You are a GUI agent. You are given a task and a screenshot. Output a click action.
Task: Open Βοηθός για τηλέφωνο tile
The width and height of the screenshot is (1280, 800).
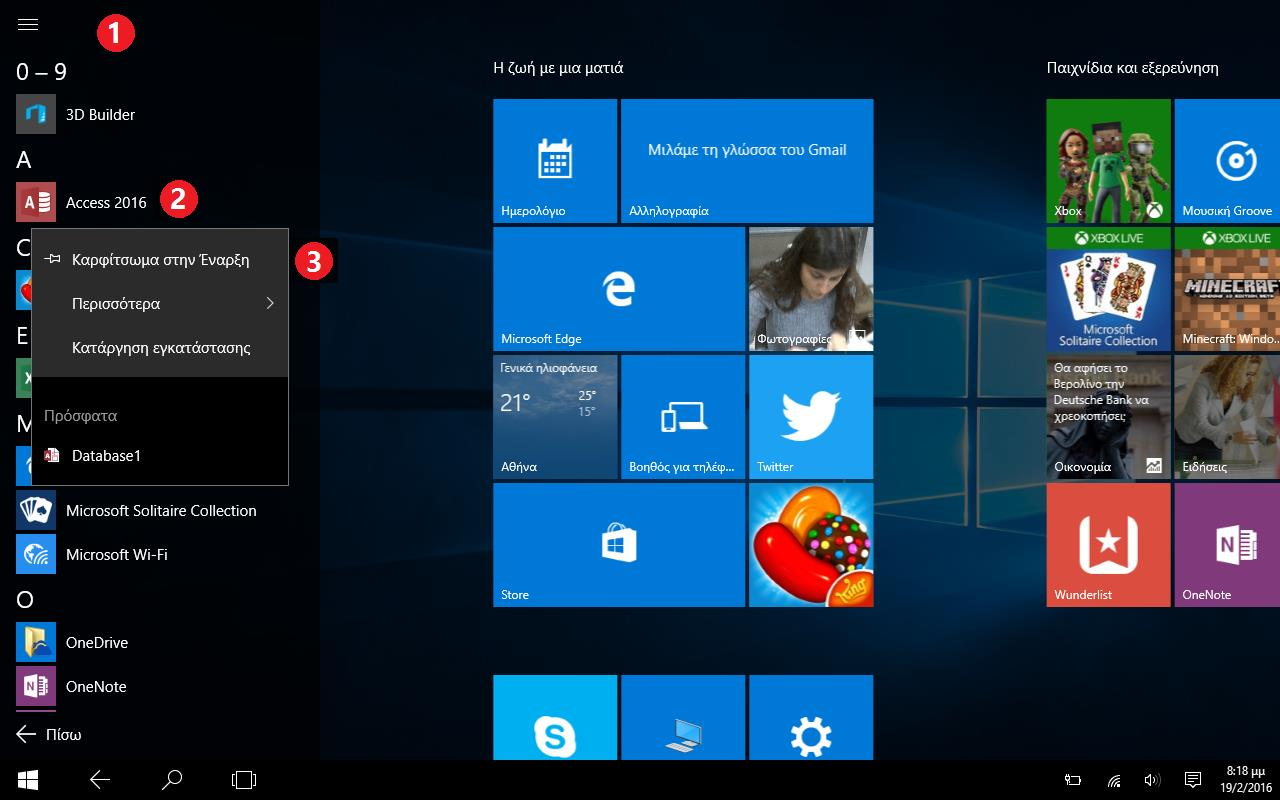click(x=683, y=417)
